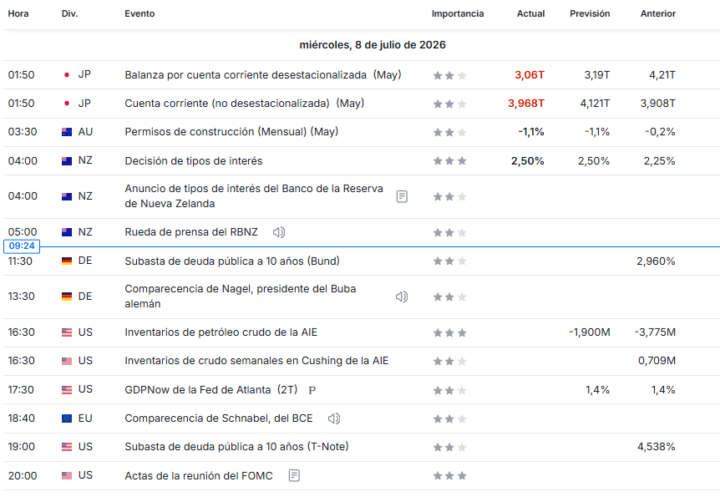The height and width of the screenshot is (497, 720).
Task: Click actual value 3,06T
Action: coord(529,75)
